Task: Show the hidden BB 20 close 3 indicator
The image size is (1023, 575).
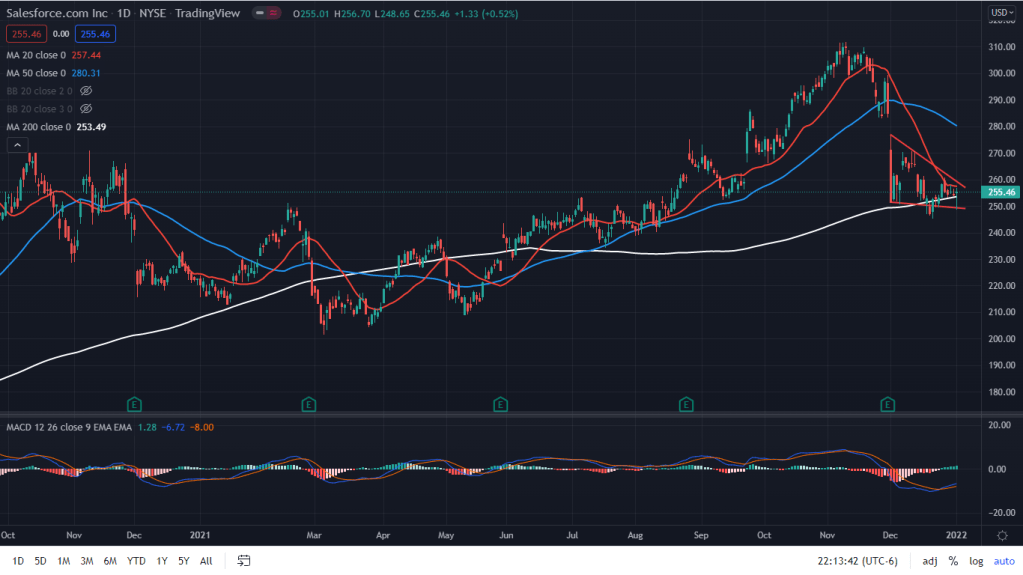Action: tap(86, 108)
